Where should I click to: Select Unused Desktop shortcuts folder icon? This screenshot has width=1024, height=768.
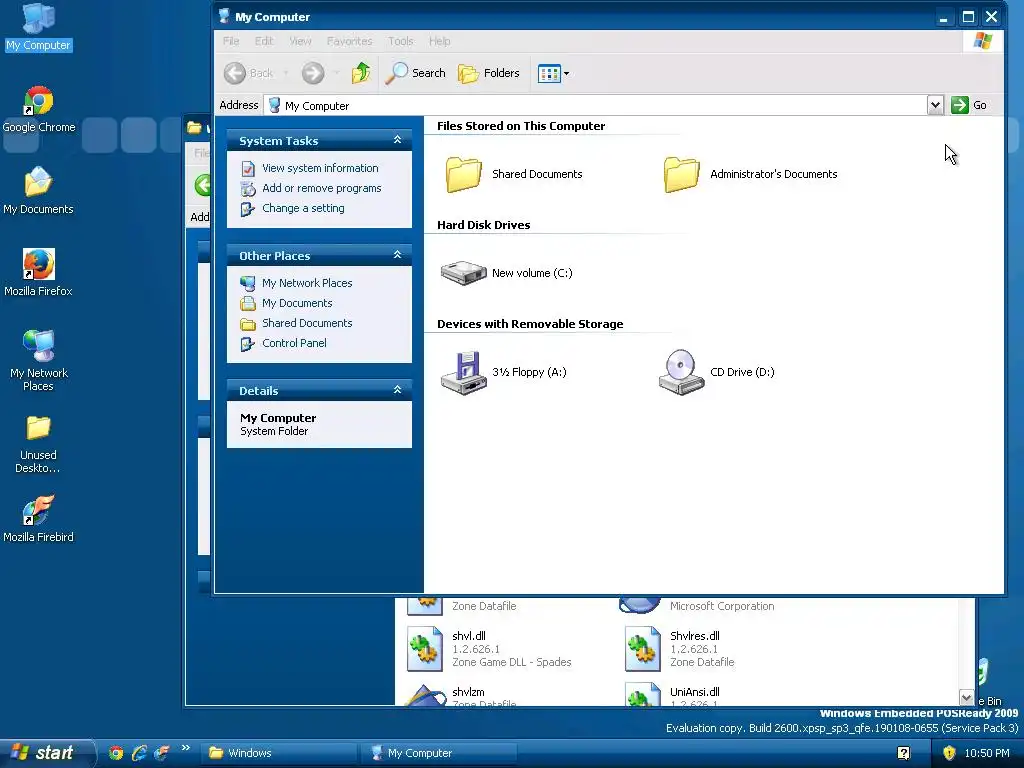tap(39, 444)
